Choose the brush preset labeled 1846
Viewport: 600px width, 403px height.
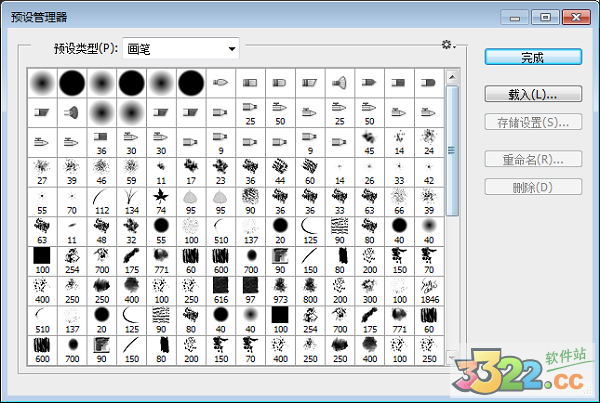tap(429, 289)
